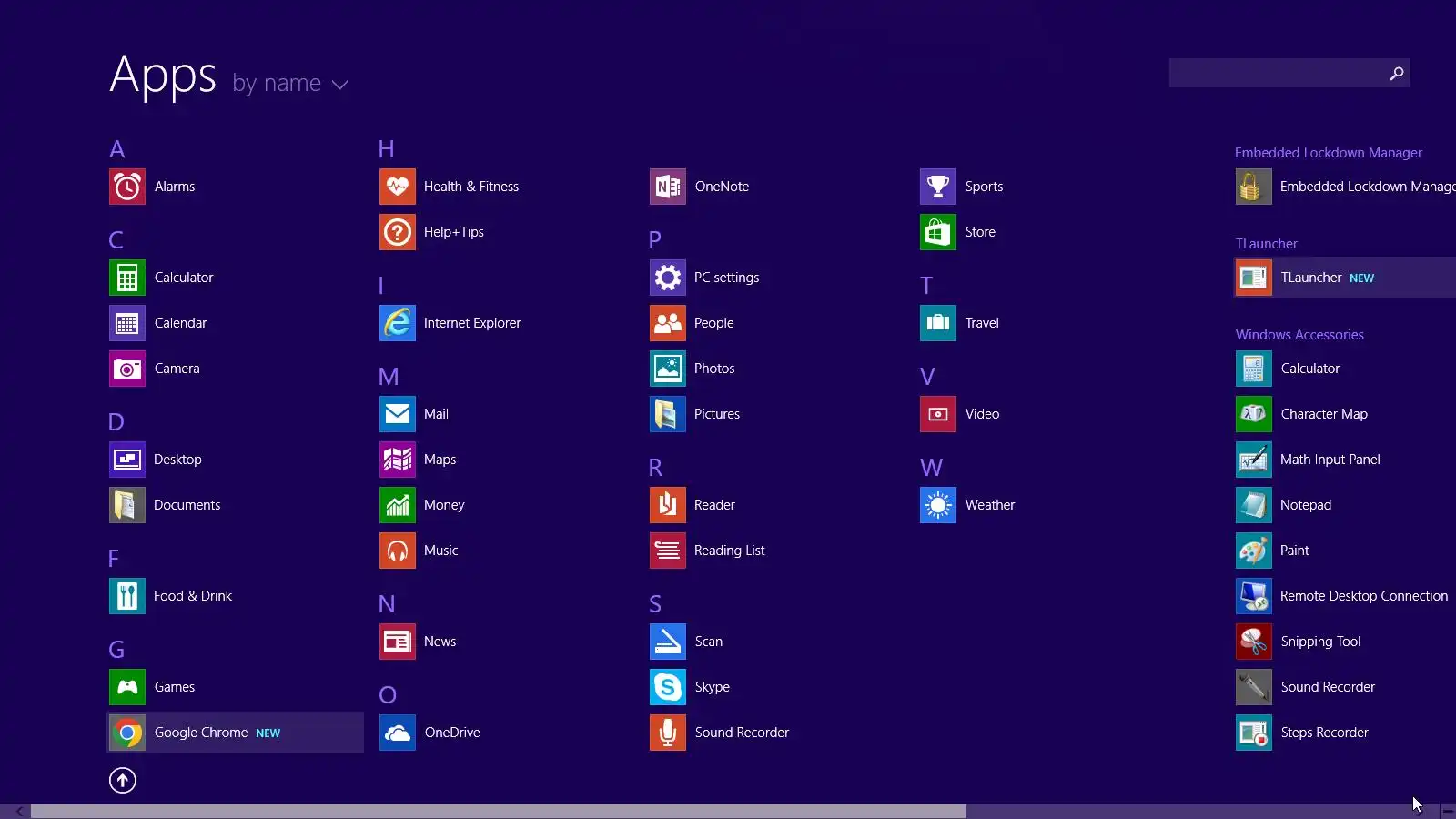
Task: Click the 'TLauncher' group heading
Action: [x=1267, y=244]
